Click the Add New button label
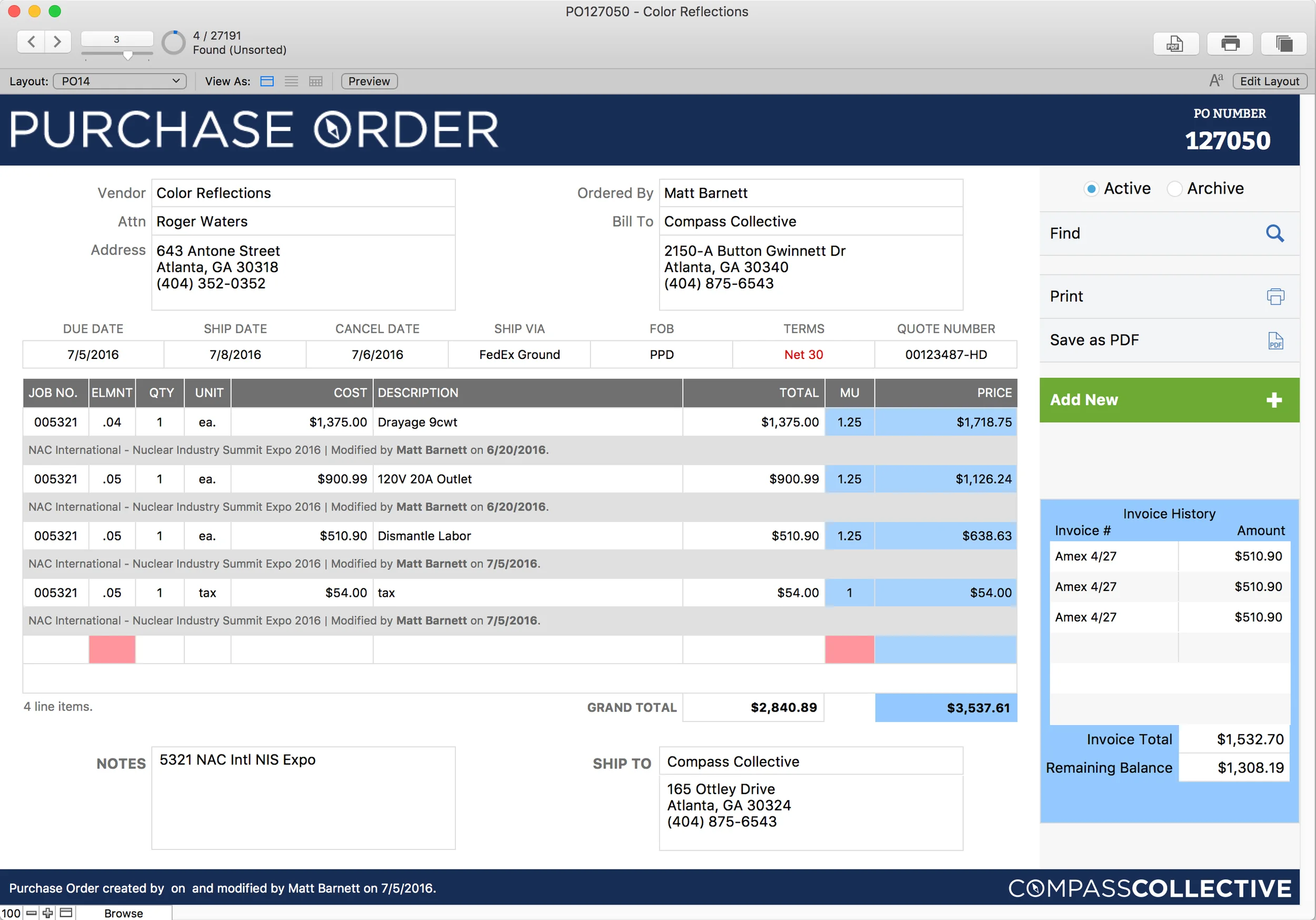This screenshot has height=920, width=1316. coord(1083,399)
